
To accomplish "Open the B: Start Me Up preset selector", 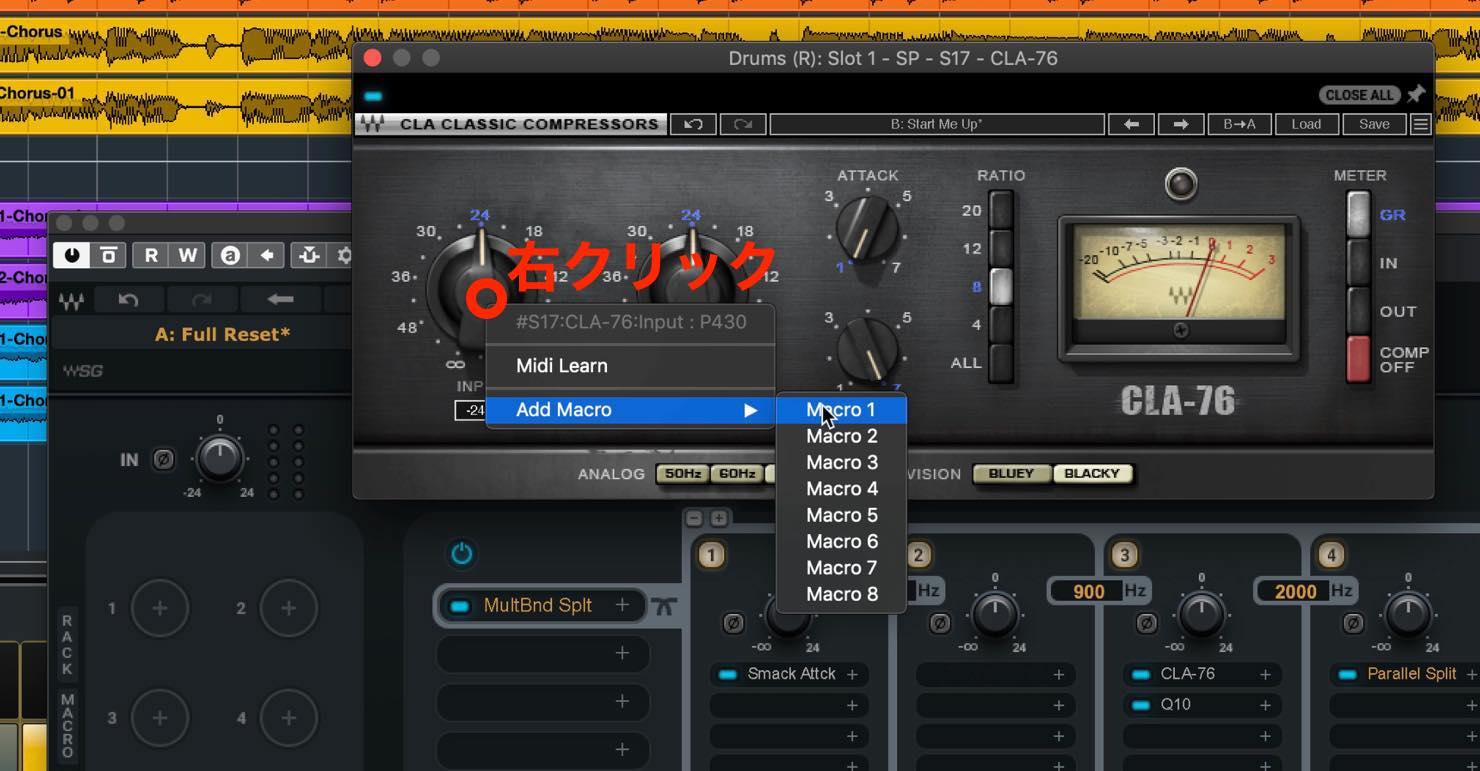I will pyautogui.click(x=937, y=124).
